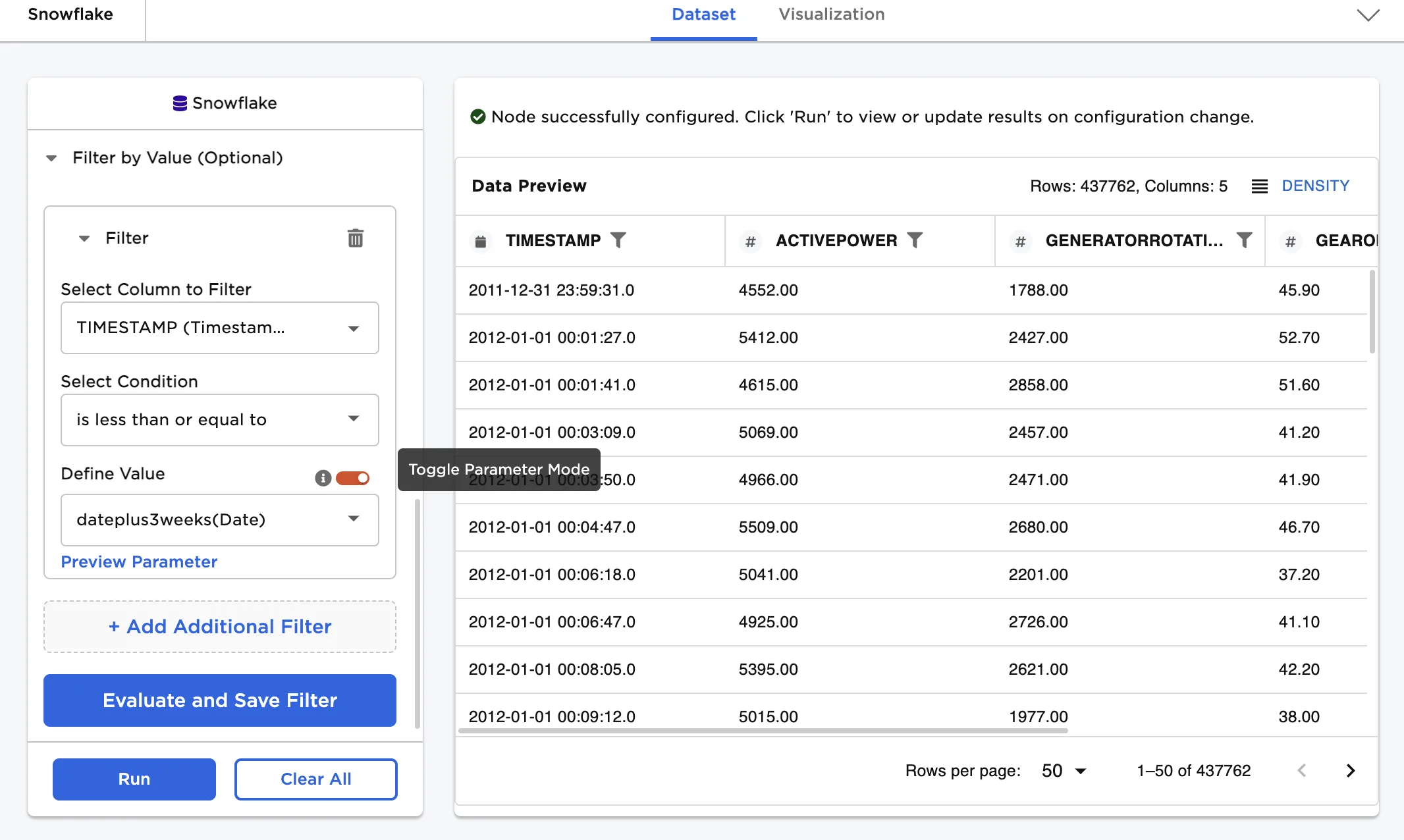Toggle Parameter Mode switch off
Viewport: 1404px width, 840px height.
[353, 478]
